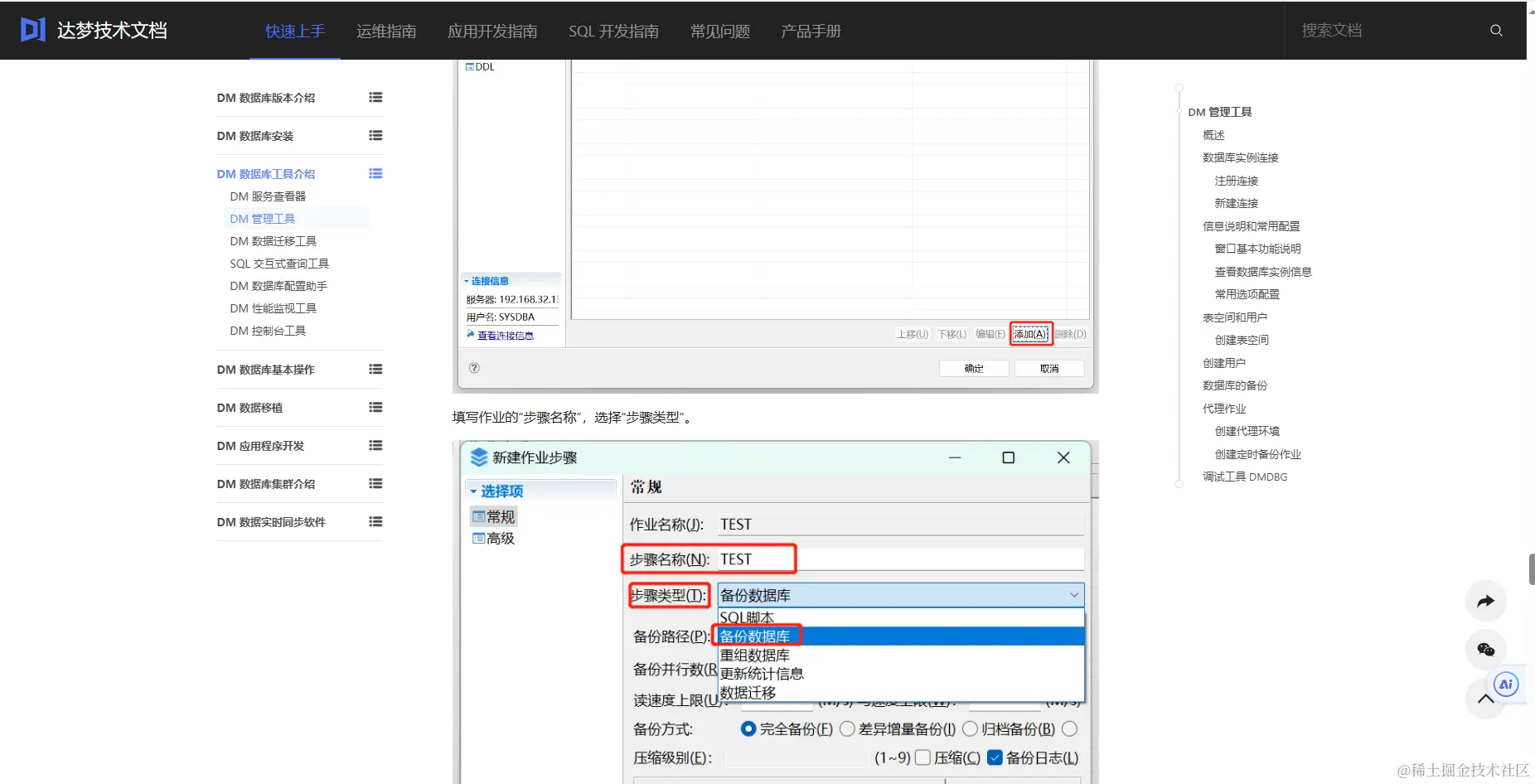Click the 查看连接信息 link icon
1535x784 pixels.
(471, 334)
